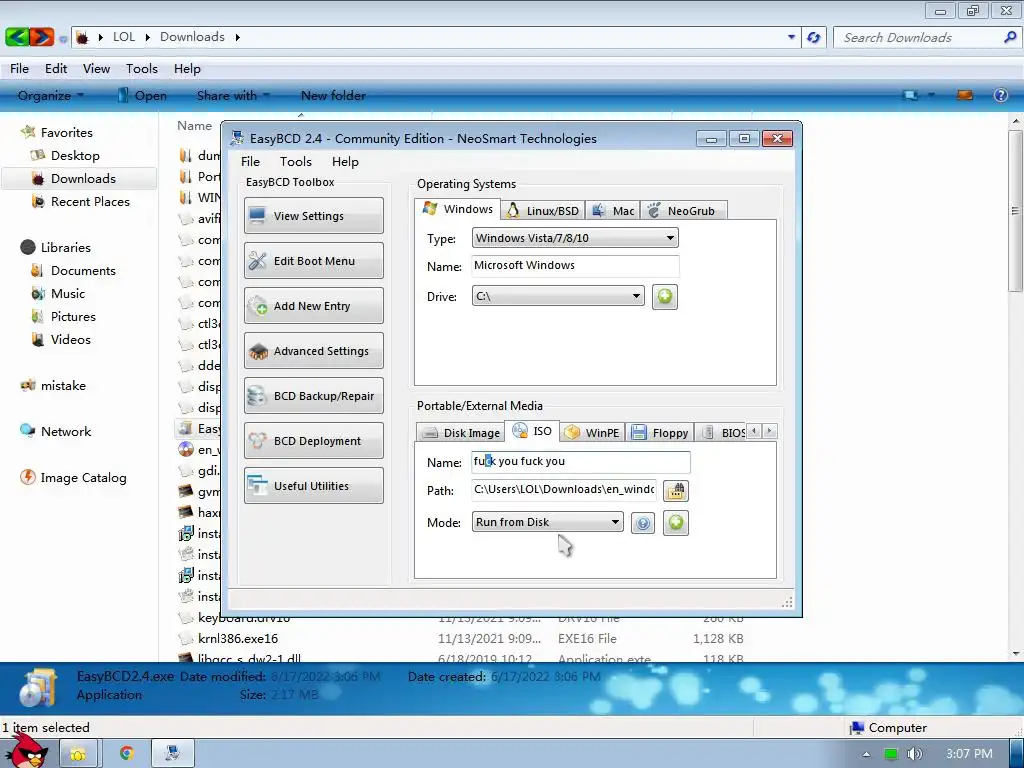This screenshot has width=1024, height=768.
Task: Select the ISO media tab
Action: pyautogui.click(x=533, y=431)
